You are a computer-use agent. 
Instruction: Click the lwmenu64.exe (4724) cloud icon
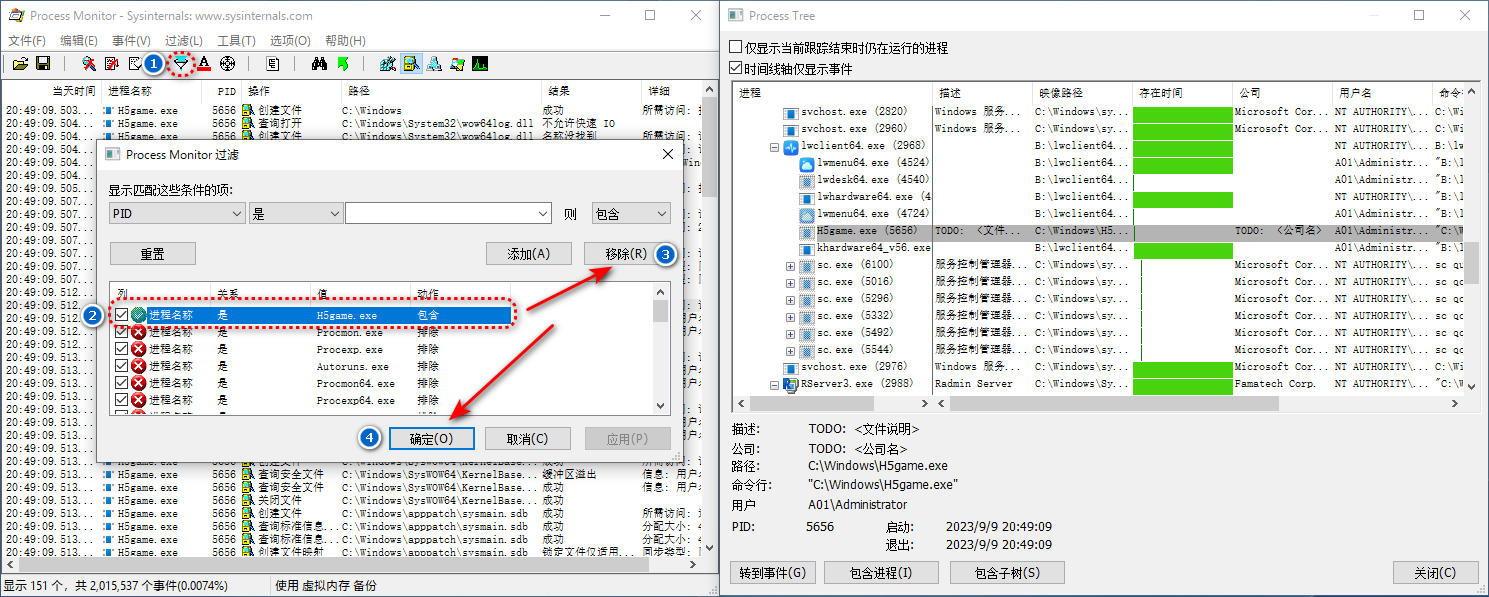[807, 214]
